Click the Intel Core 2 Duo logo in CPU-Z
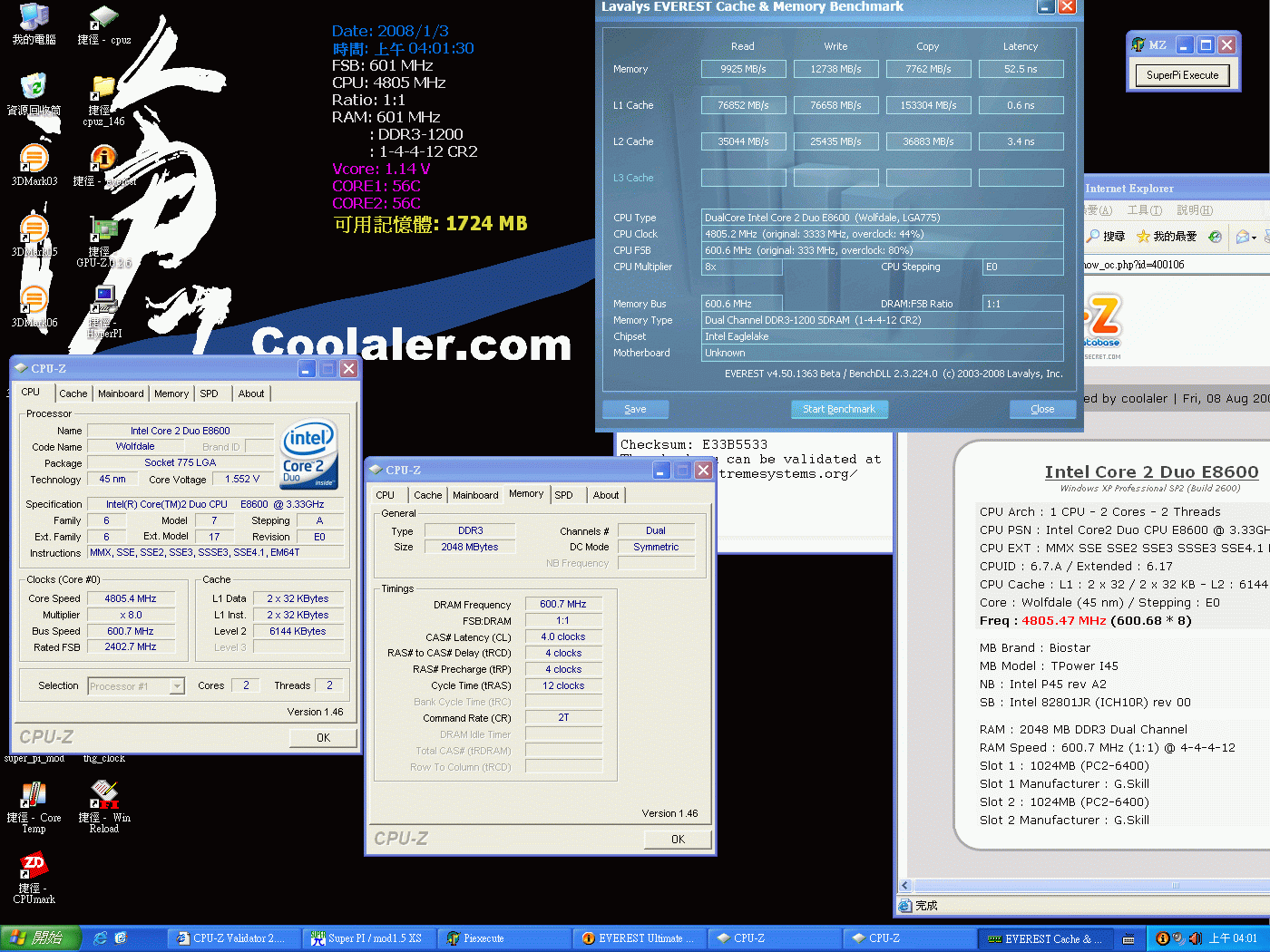The image size is (1270, 952). [x=308, y=453]
